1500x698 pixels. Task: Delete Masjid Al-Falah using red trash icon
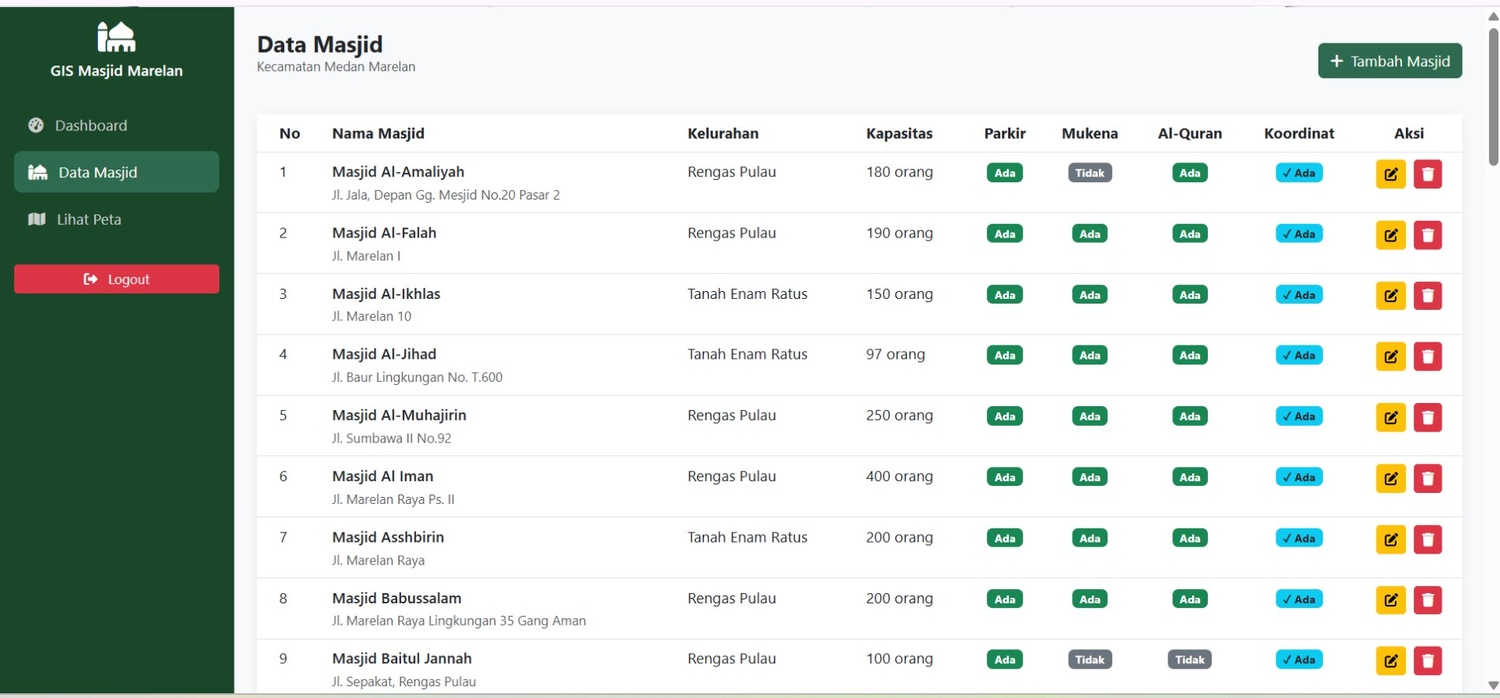tap(1428, 235)
